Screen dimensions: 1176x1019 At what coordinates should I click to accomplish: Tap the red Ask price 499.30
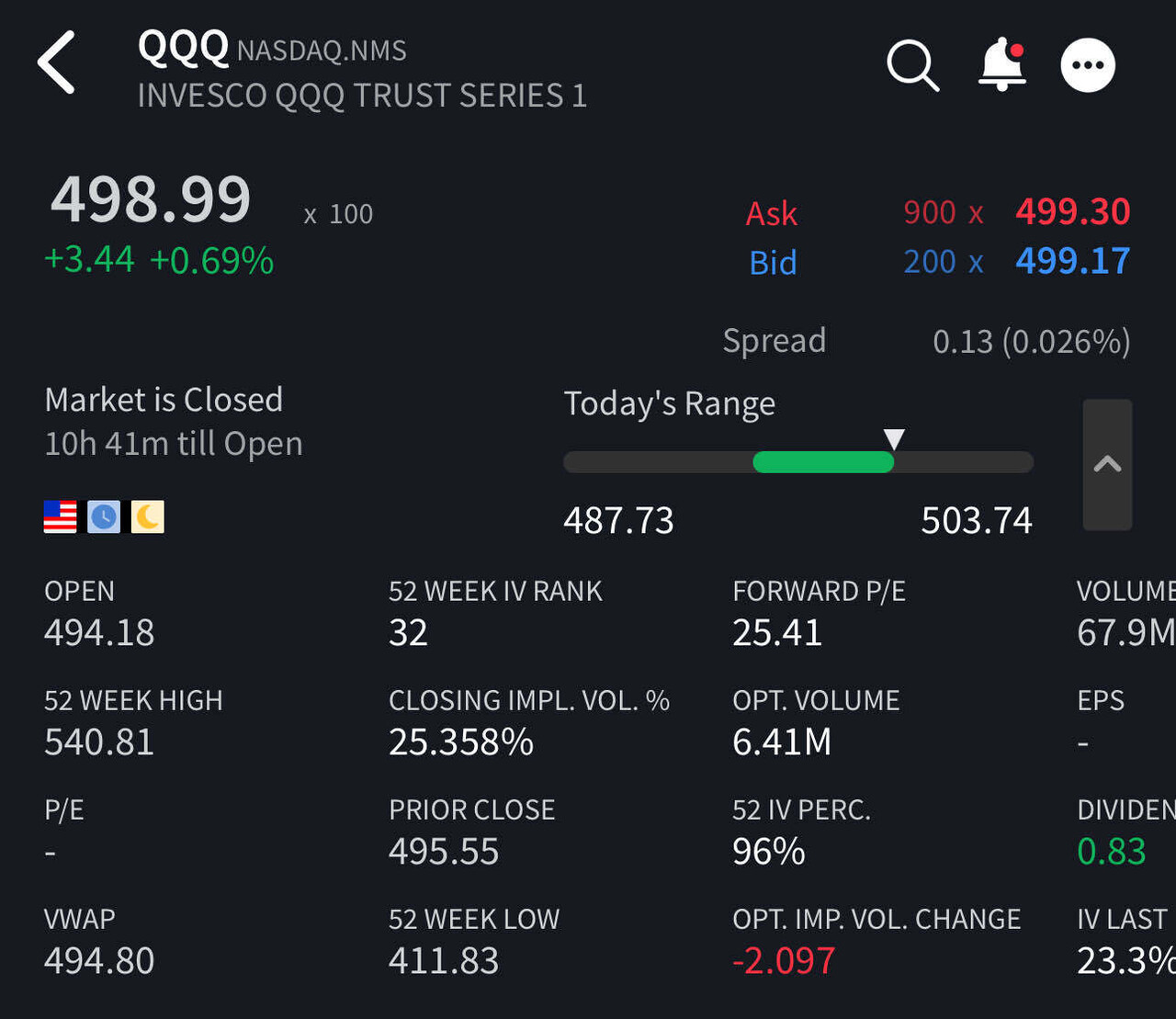click(1072, 212)
